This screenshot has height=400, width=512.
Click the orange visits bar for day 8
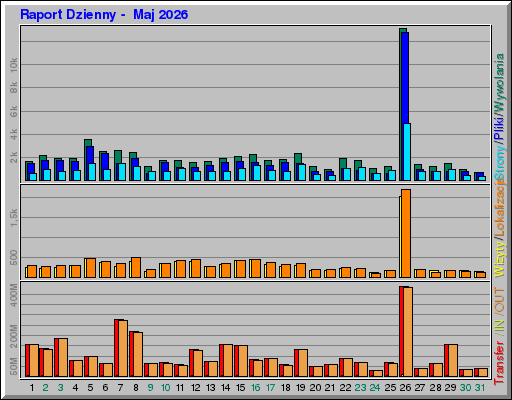(x=136, y=267)
